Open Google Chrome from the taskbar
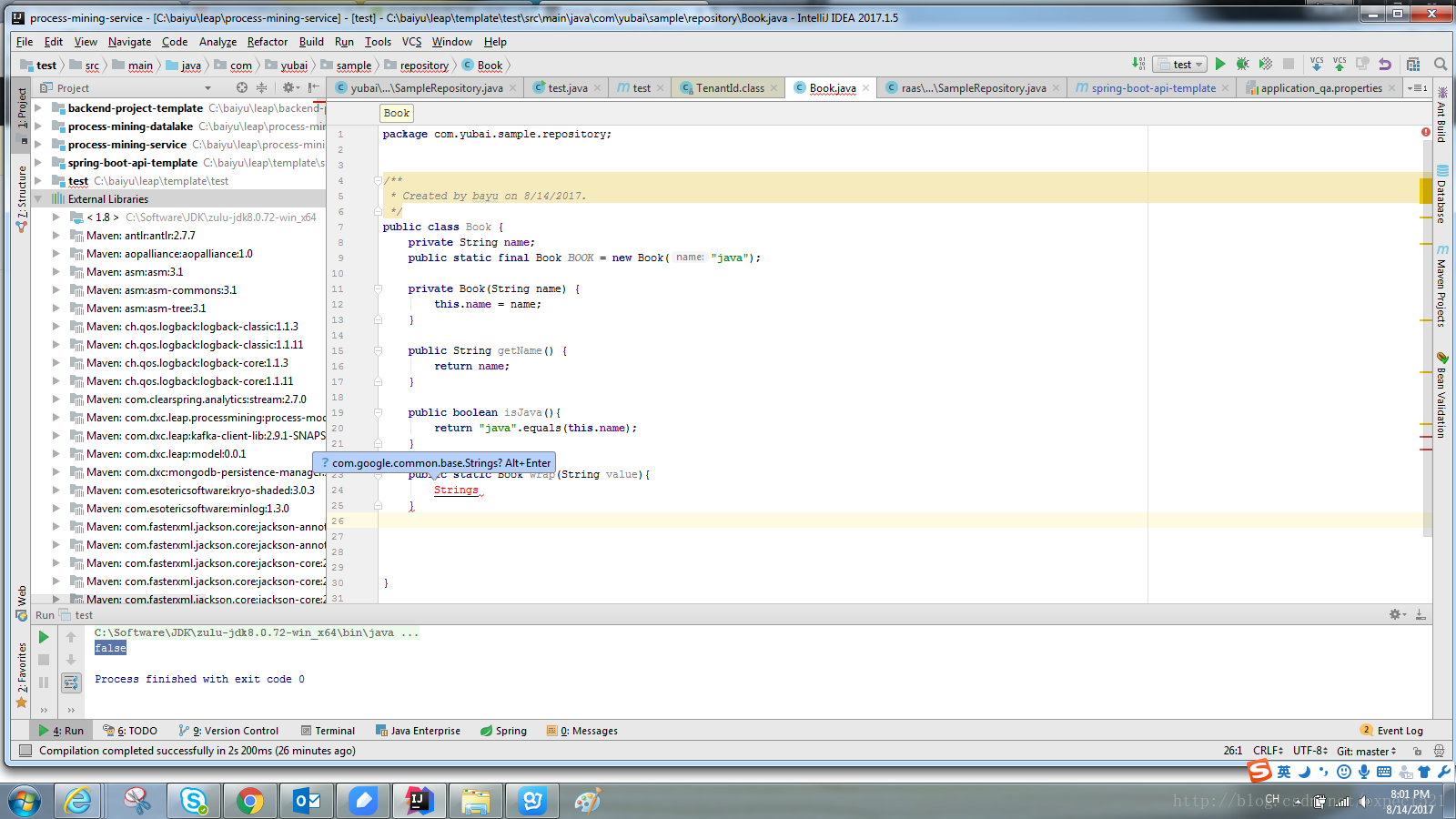The image size is (1456, 819). coord(249,801)
